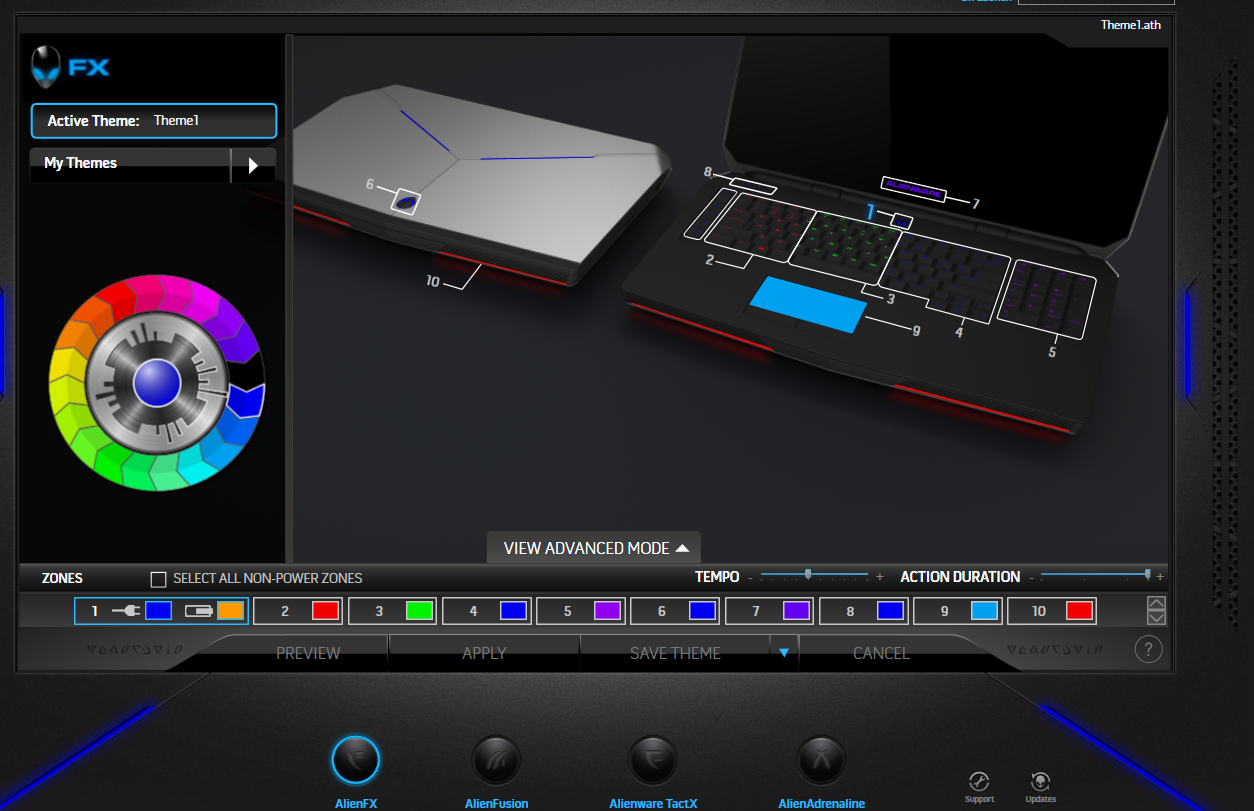Image resolution: width=1254 pixels, height=811 pixels.
Task: Click zone 9 light blue color swatch
Action: [x=985, y=611]
